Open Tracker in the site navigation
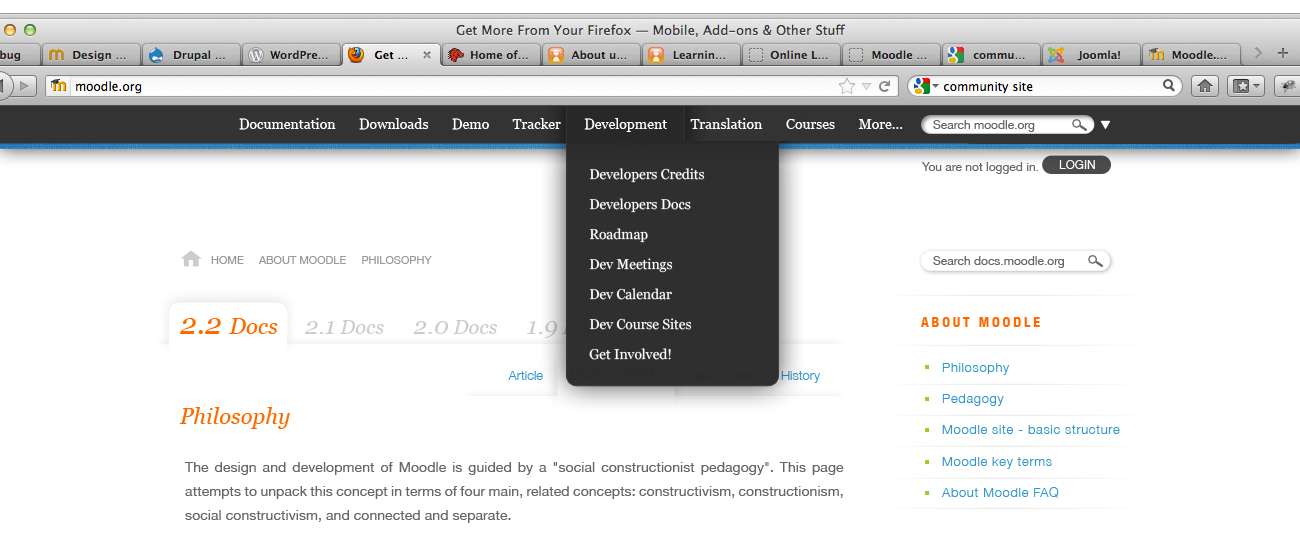Image resolution: width=1300 pixels, height=542 pixels. coord(536,124)
